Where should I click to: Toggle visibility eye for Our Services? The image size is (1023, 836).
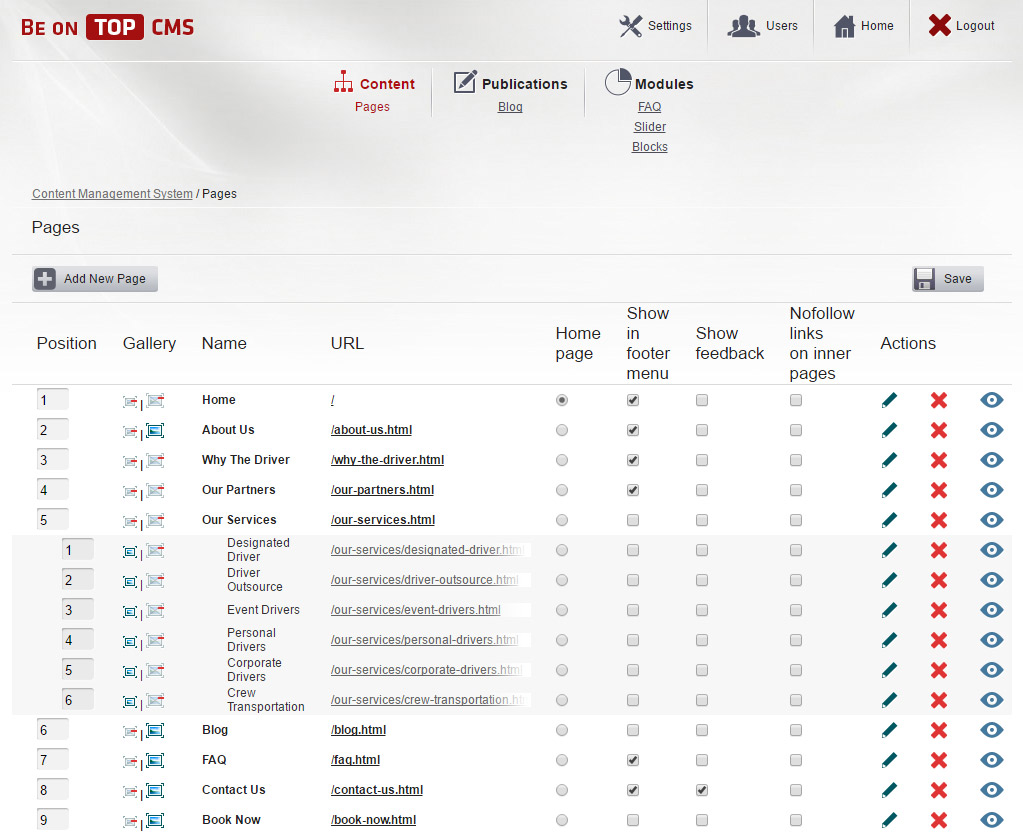(992, 520)
